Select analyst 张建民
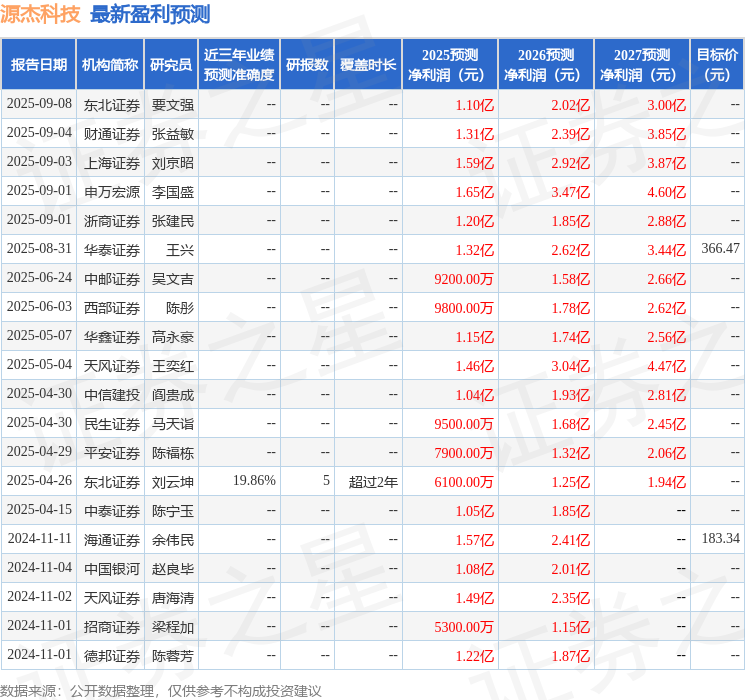The image size is (745, 700). coord(173,221)
